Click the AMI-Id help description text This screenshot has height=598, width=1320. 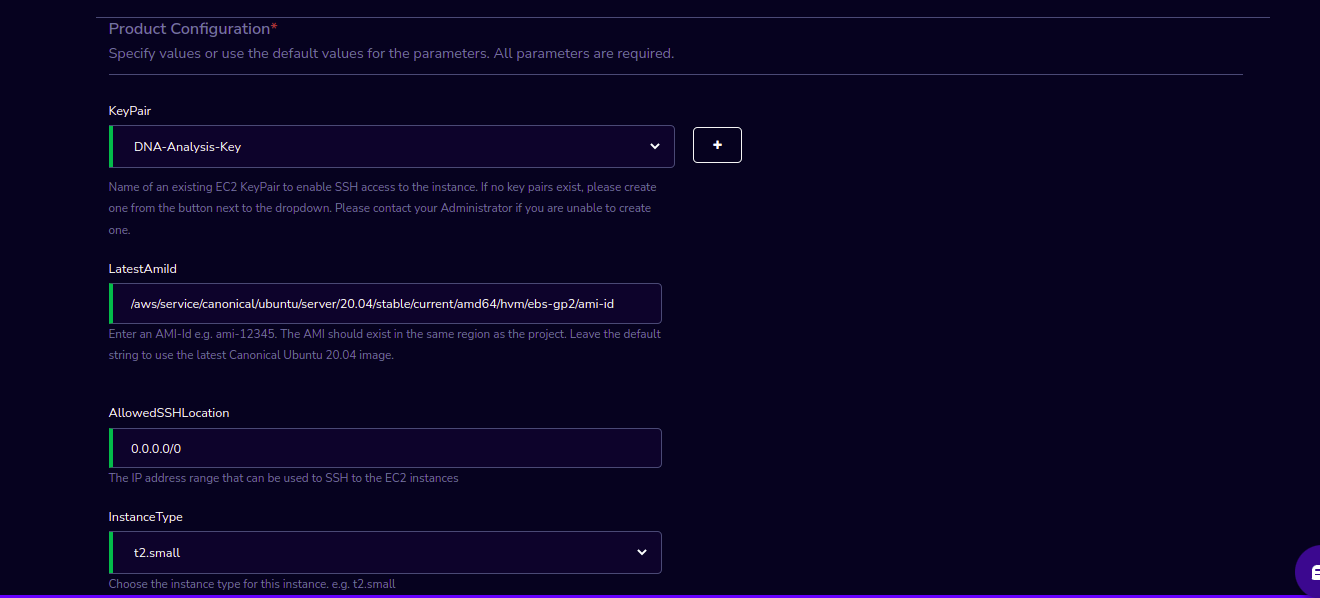385,344
